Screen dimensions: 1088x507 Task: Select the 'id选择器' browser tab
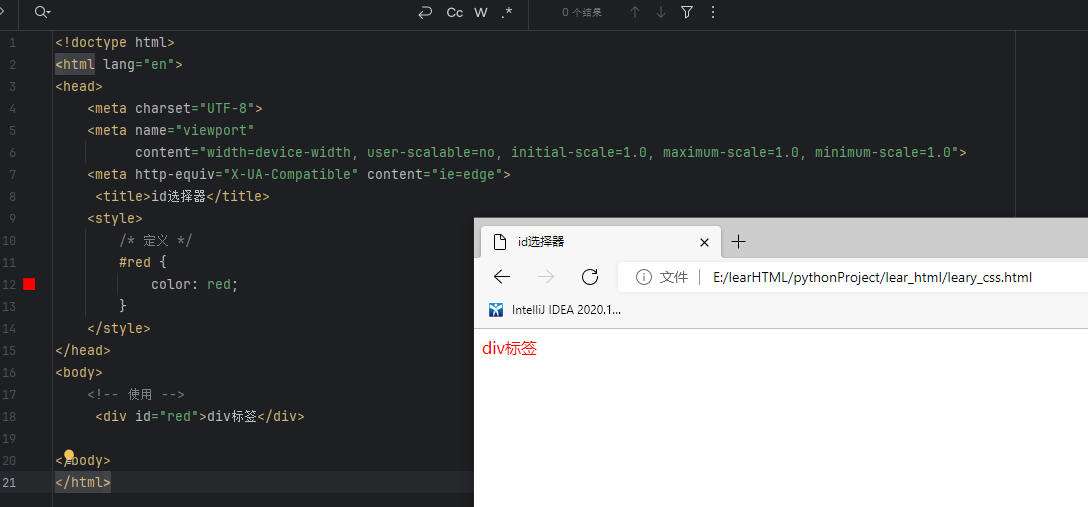click(601, 241)
